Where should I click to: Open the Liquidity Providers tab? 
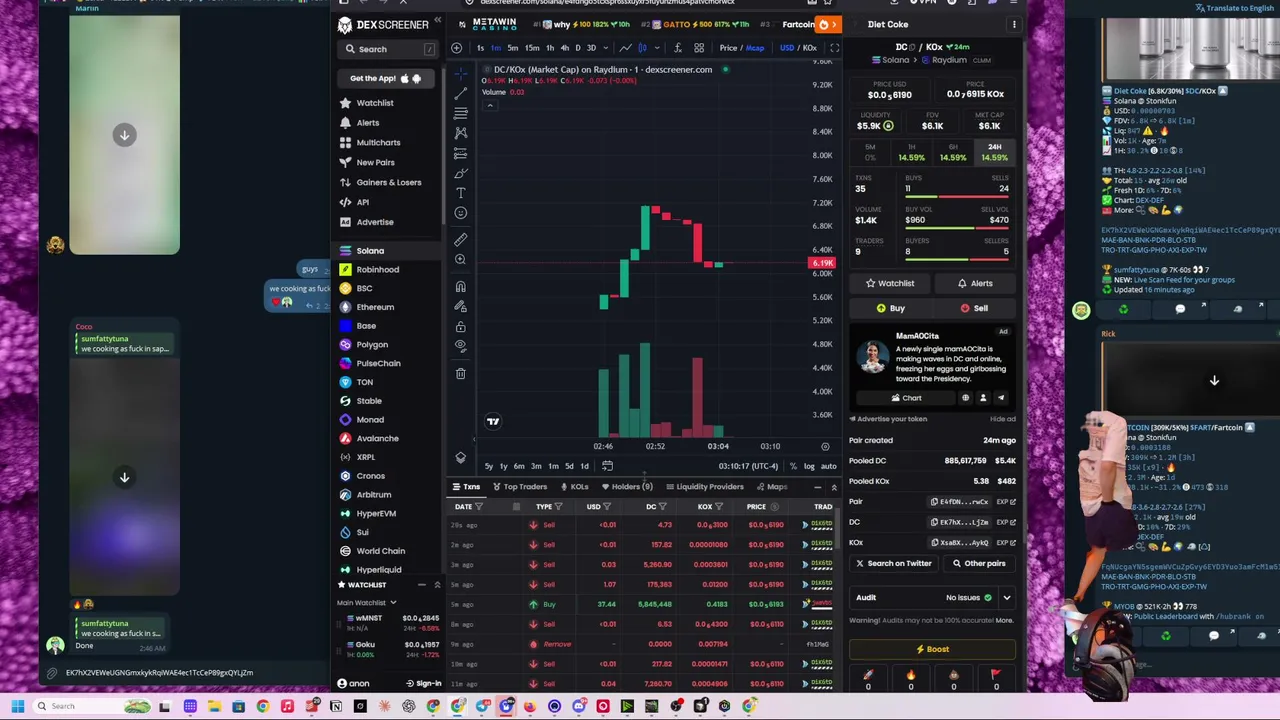704,487
